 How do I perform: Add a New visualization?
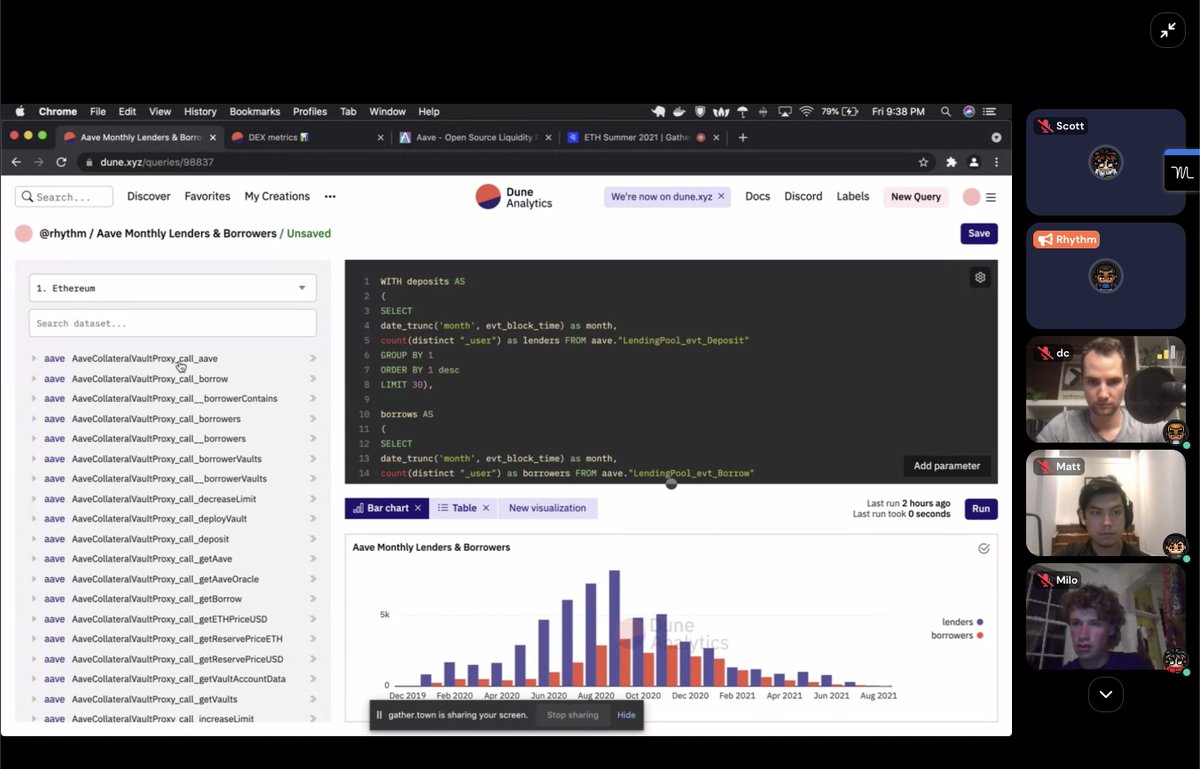[547, 508]
